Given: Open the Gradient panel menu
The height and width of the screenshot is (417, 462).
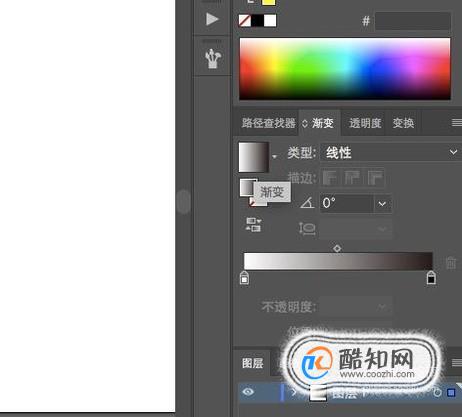Looking at the screenshot, I should pos(457,123).
